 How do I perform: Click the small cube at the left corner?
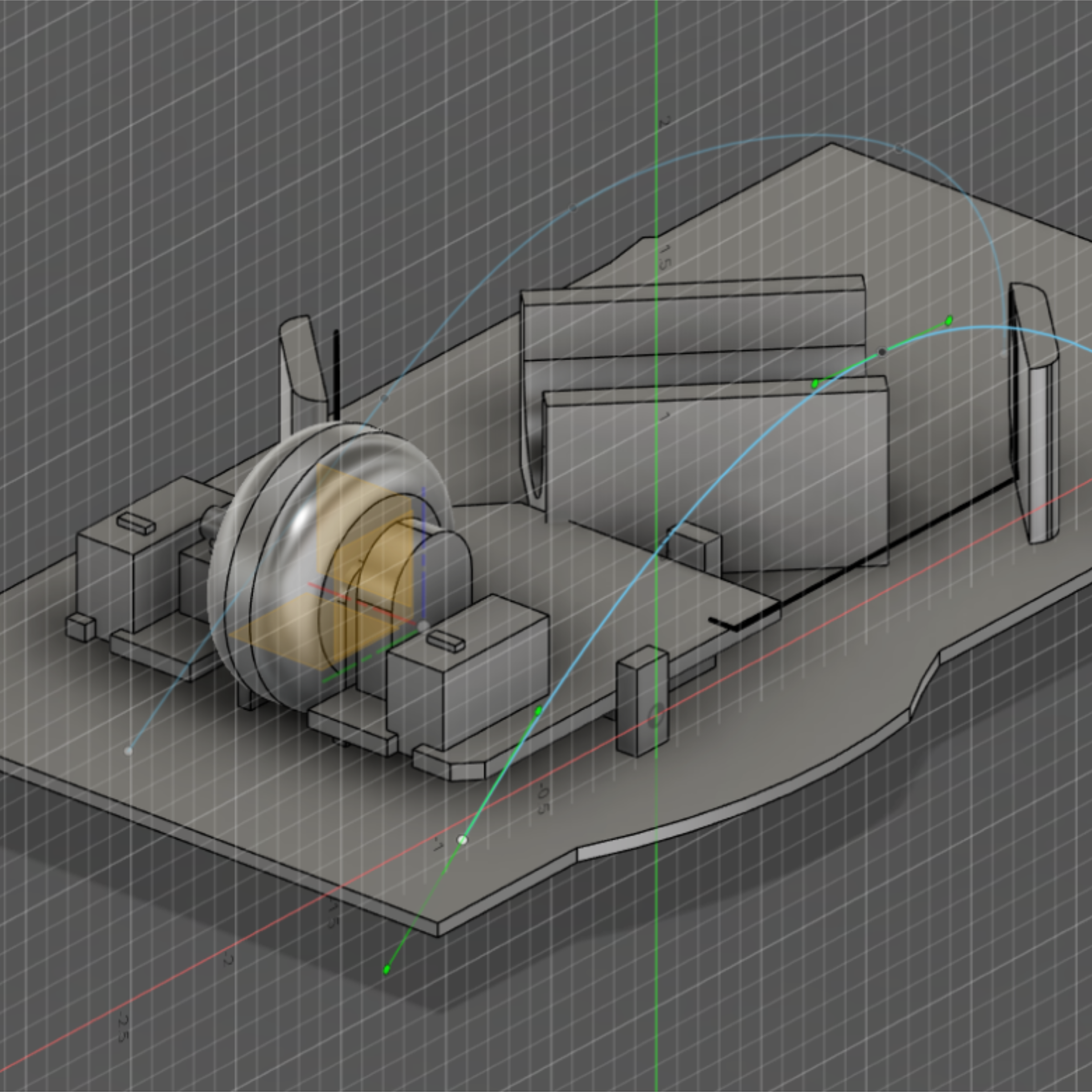(x=81, y=628)
